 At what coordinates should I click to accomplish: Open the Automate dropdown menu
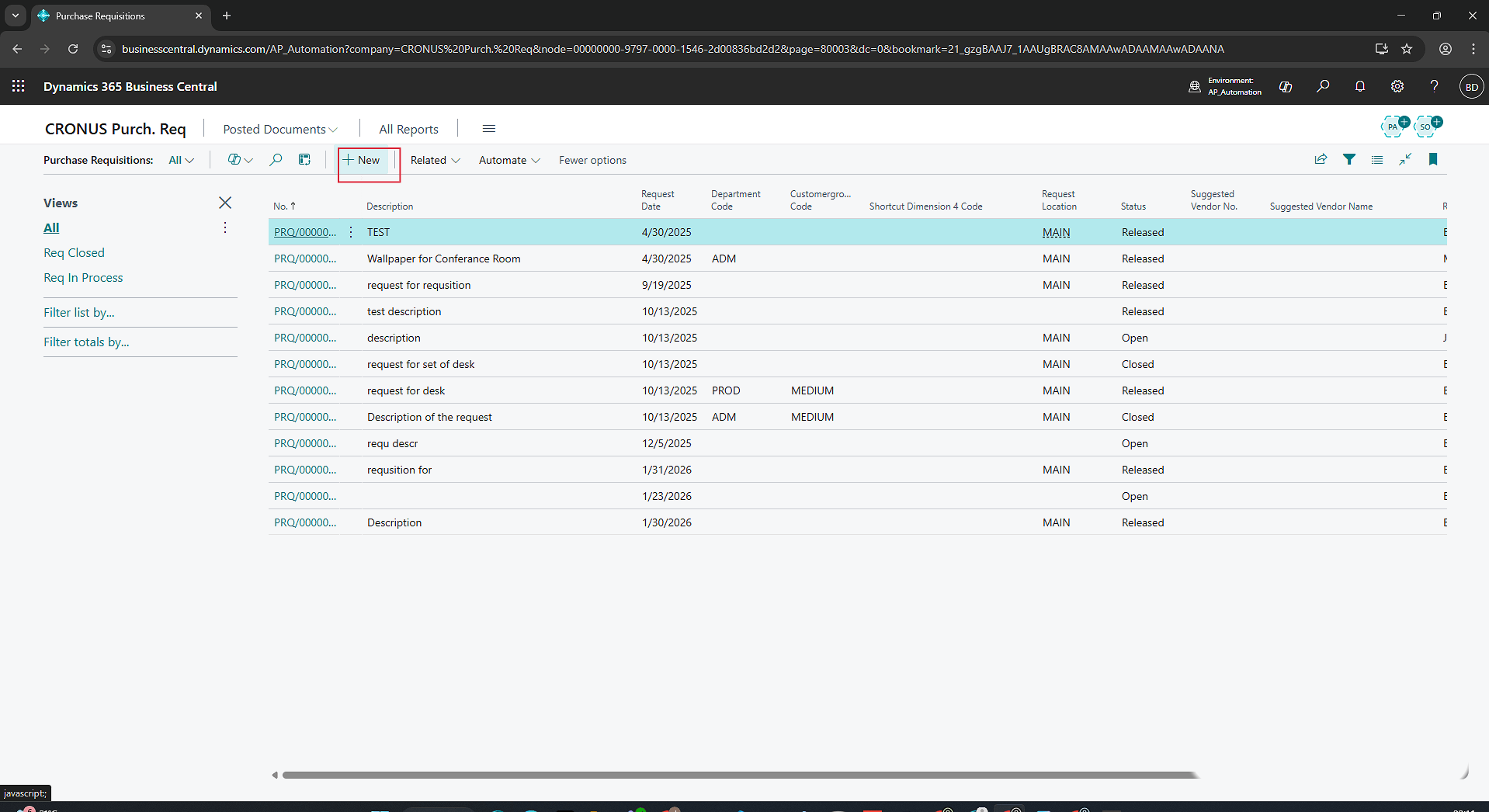click(508, 160)
